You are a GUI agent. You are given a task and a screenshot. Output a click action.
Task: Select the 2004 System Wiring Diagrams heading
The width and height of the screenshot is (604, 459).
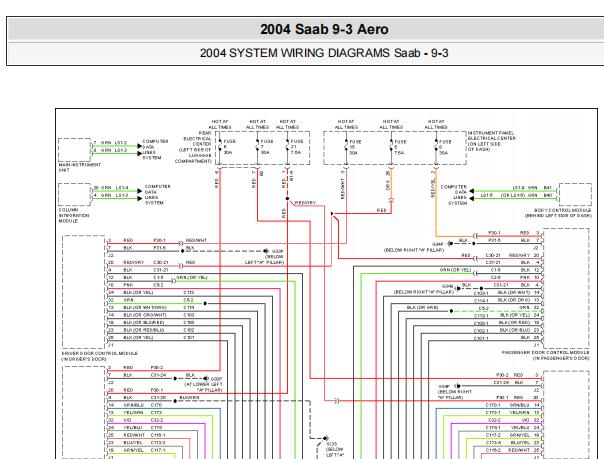coord(302,52)
